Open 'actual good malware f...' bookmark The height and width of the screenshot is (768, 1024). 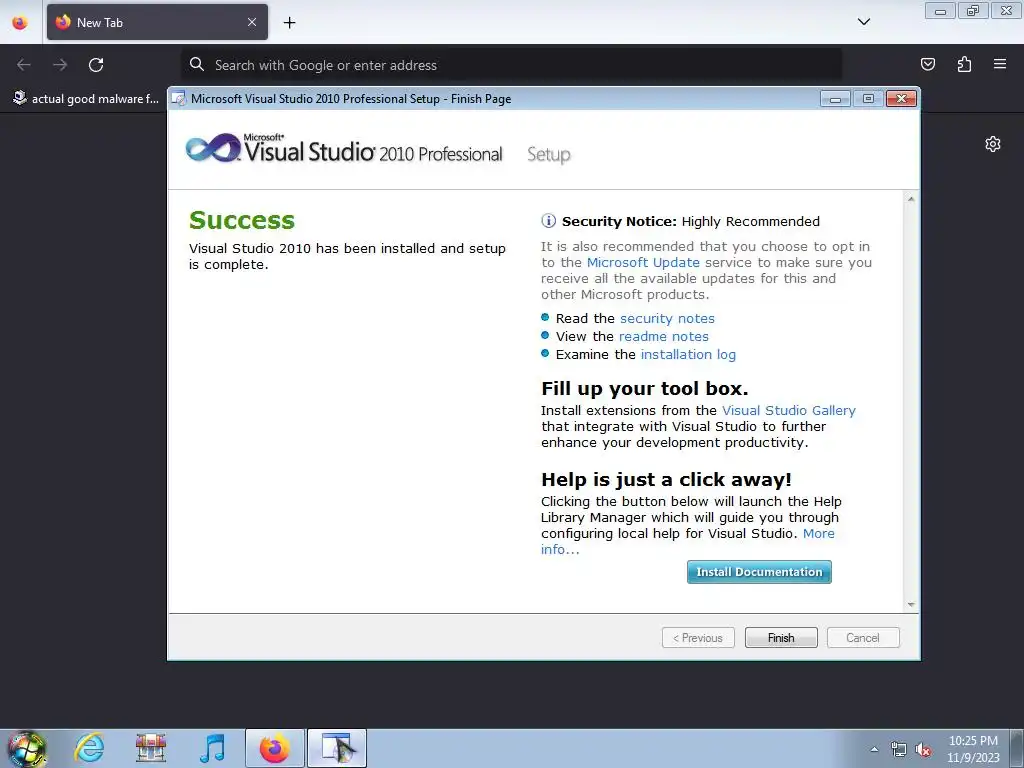click(x=86, y=99)
